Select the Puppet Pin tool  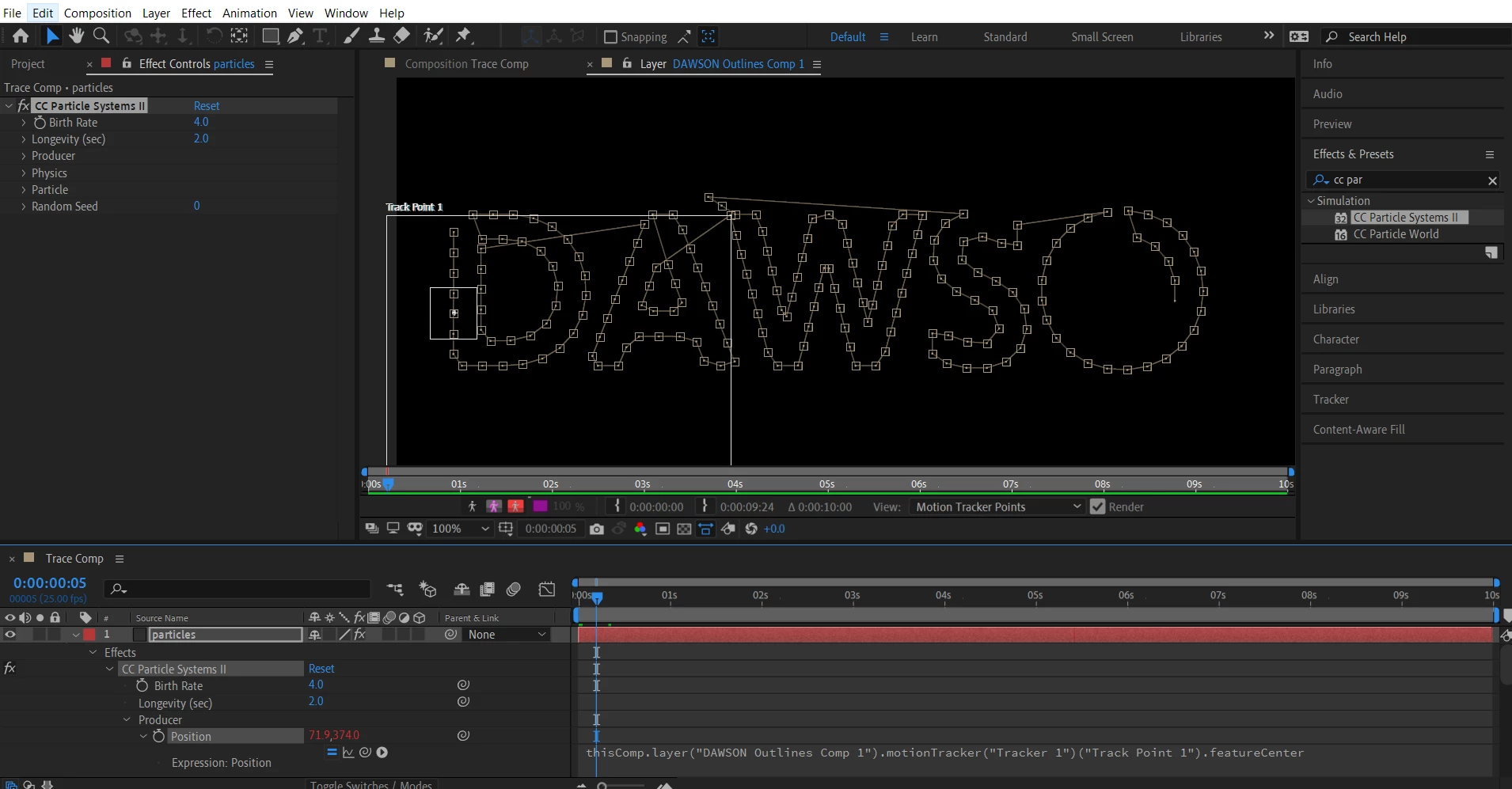(464, 36)
